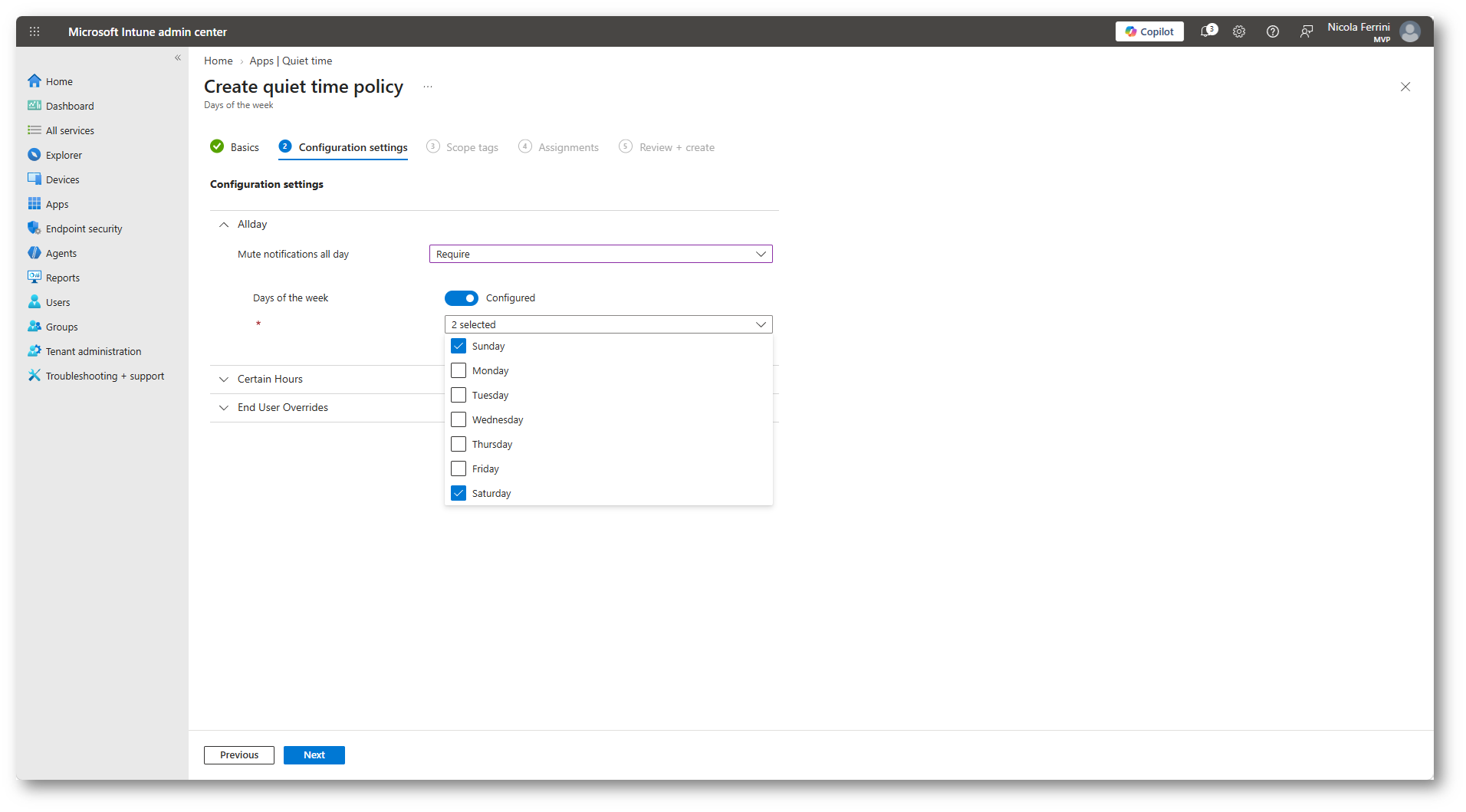Switch to Assignments tab
The height and width of the screenshot is (812, 1466).
(558, 147)
